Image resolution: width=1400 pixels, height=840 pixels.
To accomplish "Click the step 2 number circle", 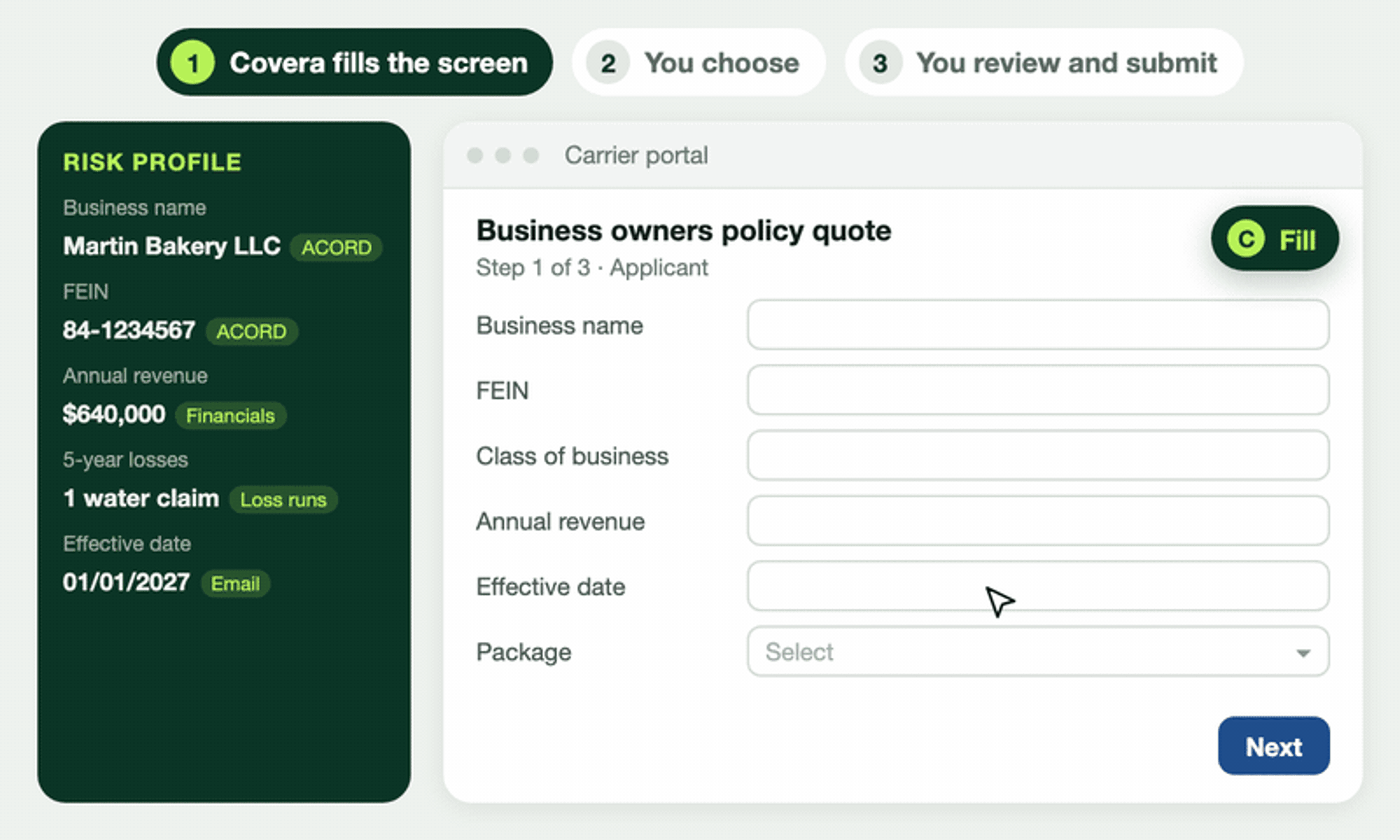I will point(608,62).
